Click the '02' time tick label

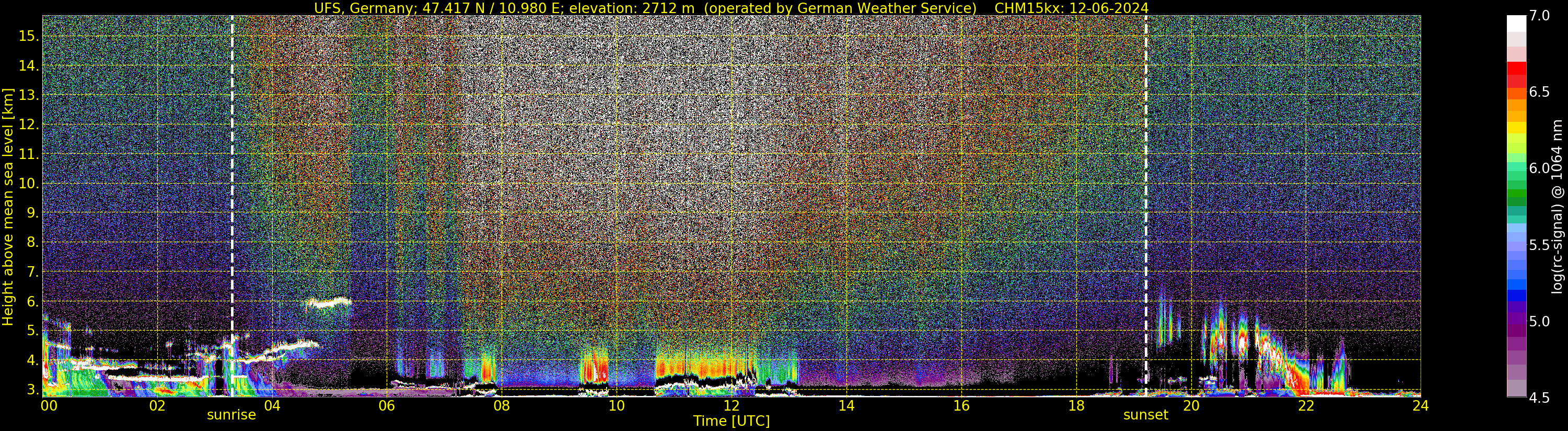(157, 406)
